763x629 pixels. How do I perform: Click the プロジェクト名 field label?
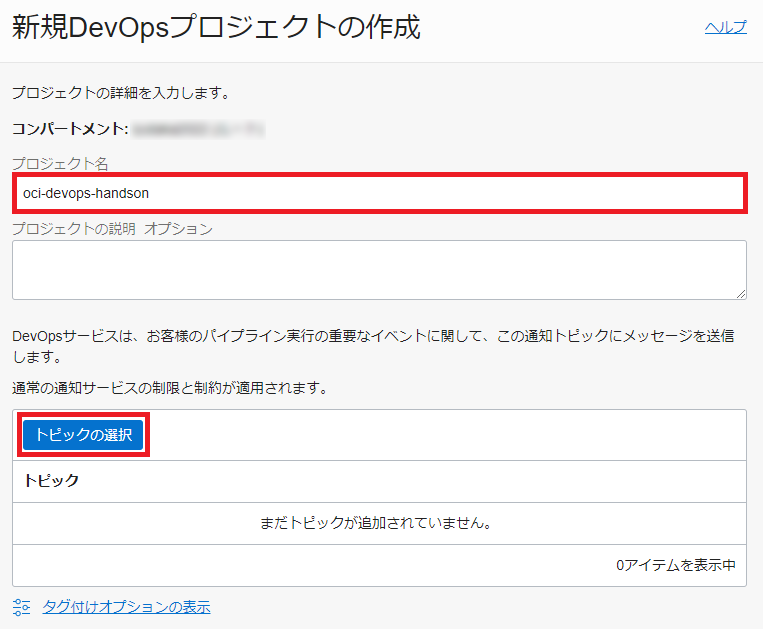[x=60, y=163]
